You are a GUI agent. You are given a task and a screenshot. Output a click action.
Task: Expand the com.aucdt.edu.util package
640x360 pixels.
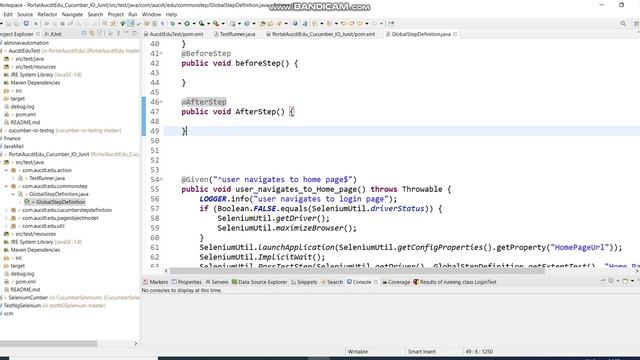click(6, 226)
